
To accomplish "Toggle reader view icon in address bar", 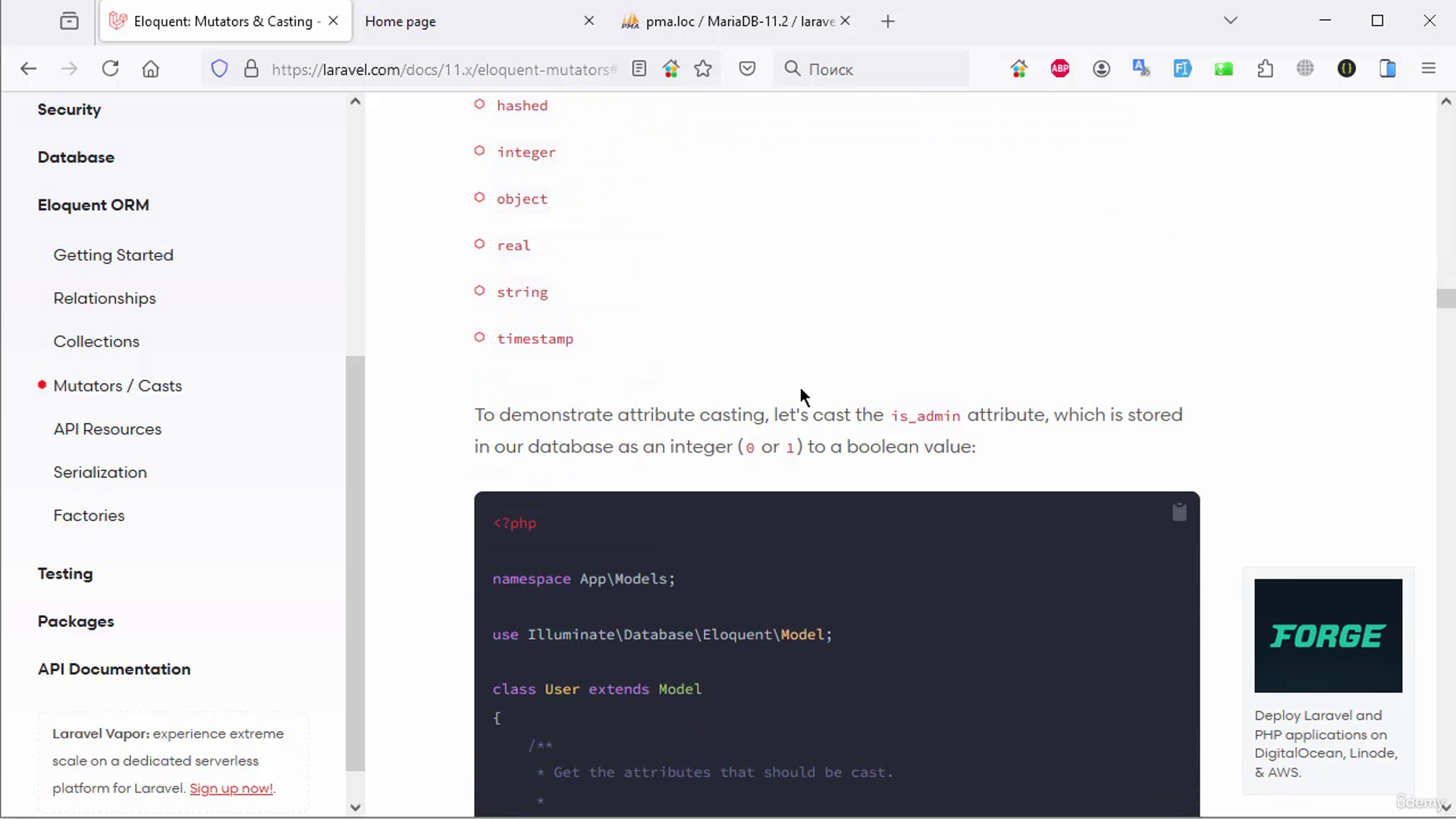I will pyautogui.click(x=639, y=69).
